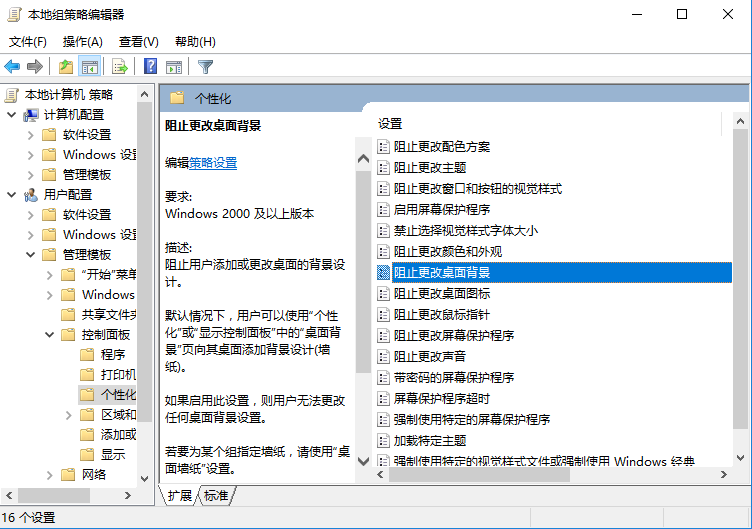
Task: Click the 屏幕保护程序超时 policy icon
Action: [x=383, y=399]
